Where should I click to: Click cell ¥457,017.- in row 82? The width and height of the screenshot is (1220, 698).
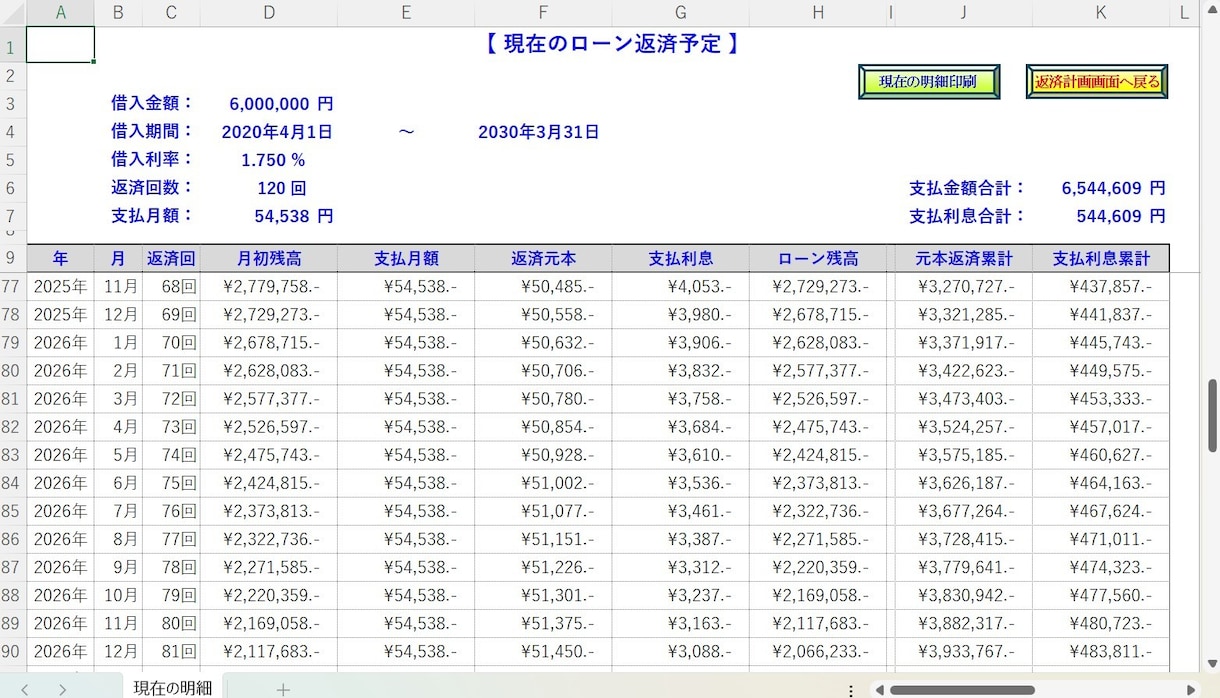[x=1101, y=427]
